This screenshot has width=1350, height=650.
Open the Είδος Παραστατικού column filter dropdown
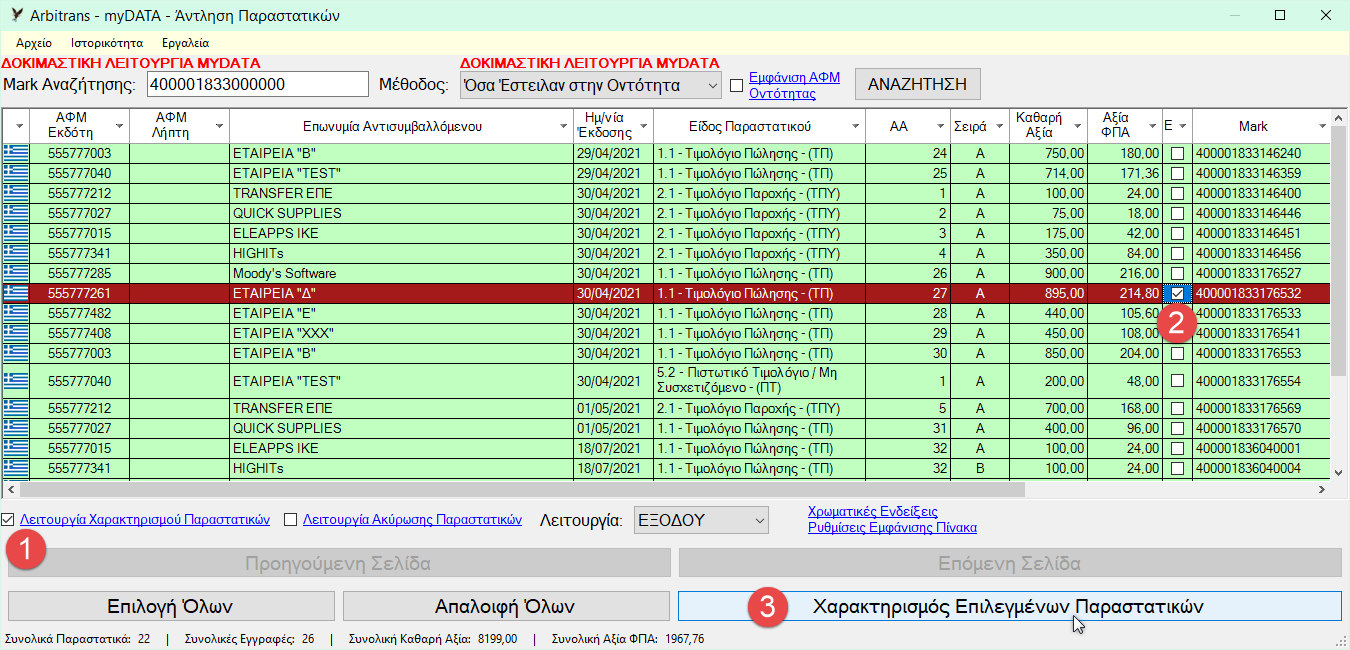point(855,126)
